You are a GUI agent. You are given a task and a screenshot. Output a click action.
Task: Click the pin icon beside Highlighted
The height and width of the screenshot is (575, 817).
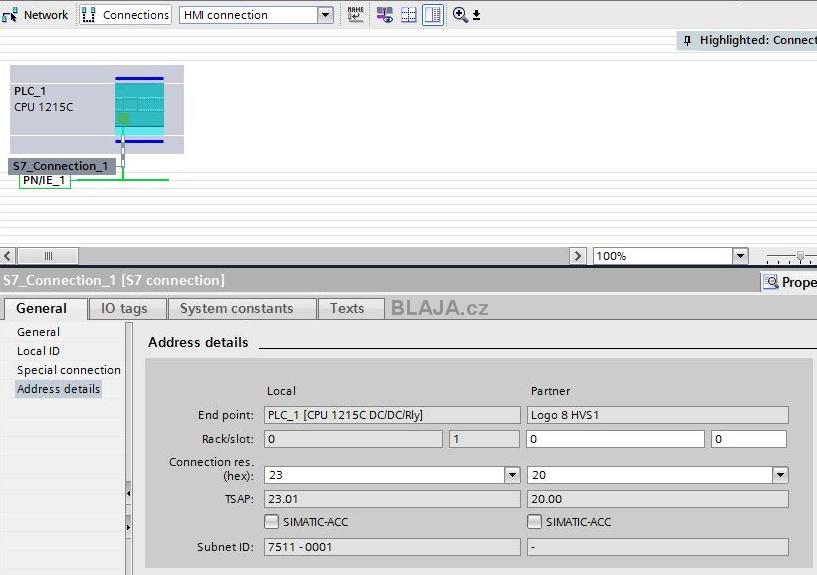(687, 40)
